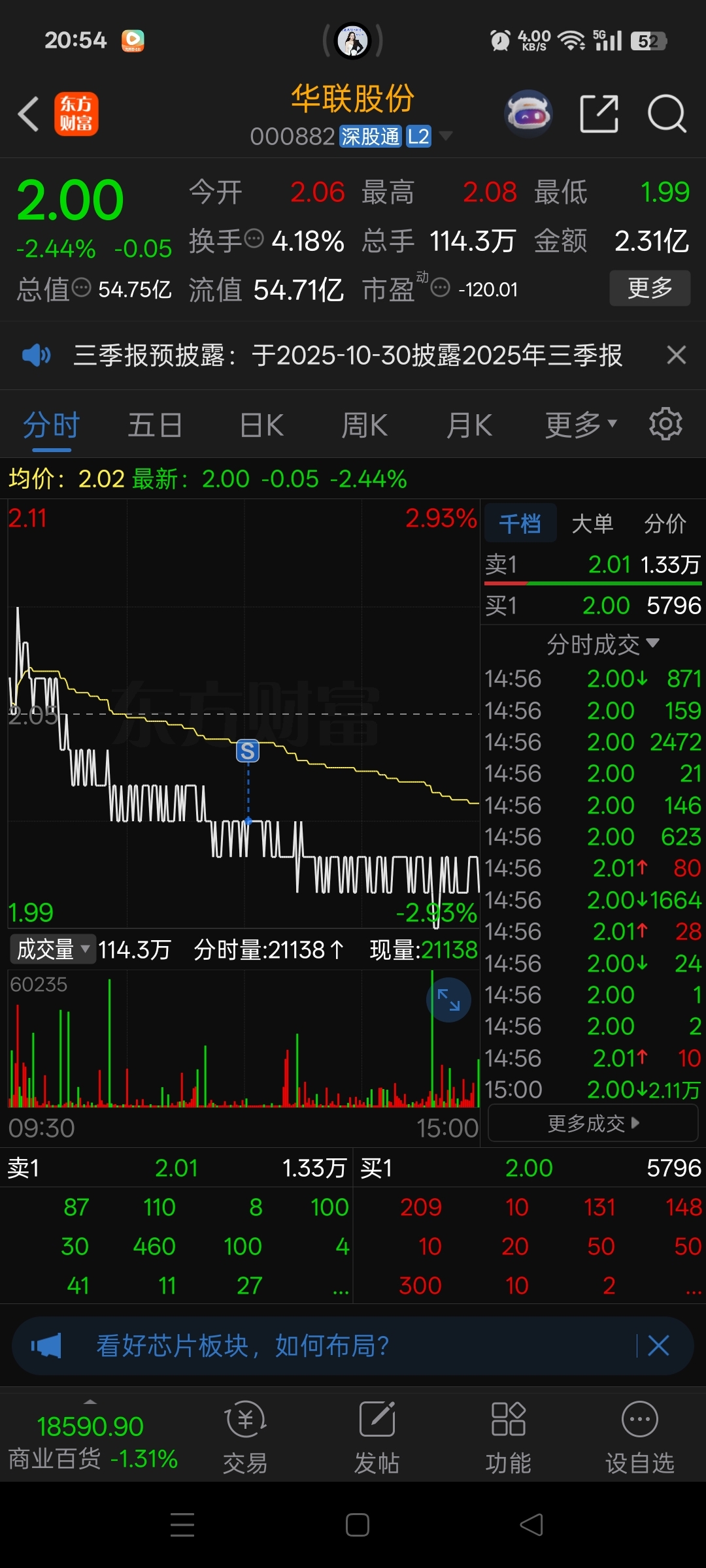Open 功能 functions icon
This screenshot has height=1568, width=706.
click(x=508, y=1437)
